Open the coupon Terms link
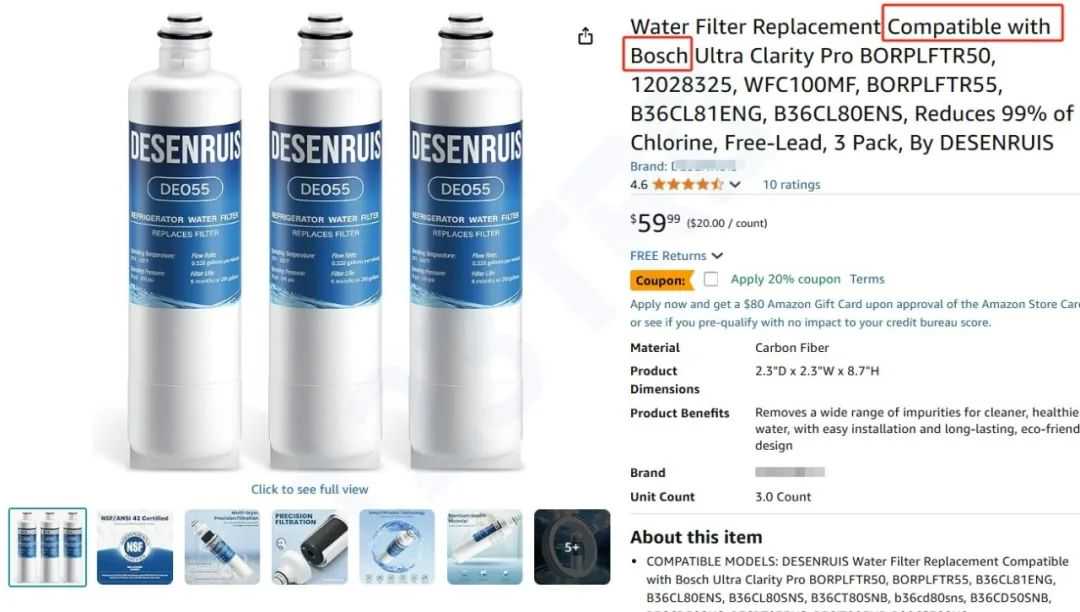The height and width of the screenshot is (612, 1080). [866, 279]
